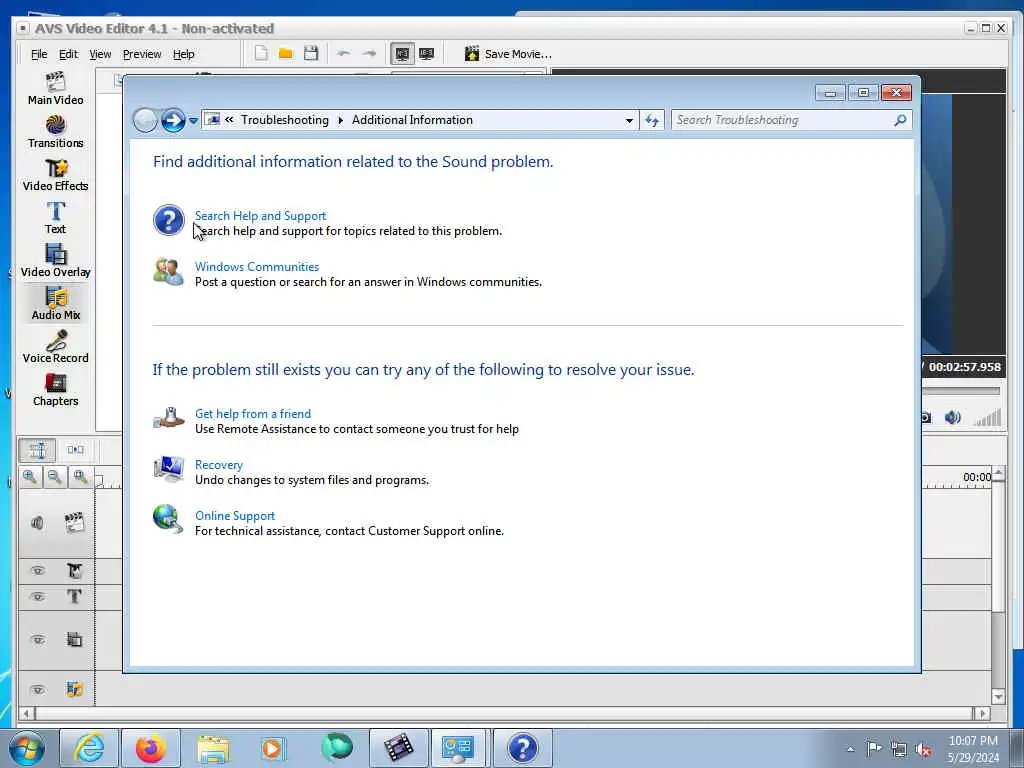Click the Recovery computer icon
This screenshot has height=768, width=1024.
(x=168, y=469)
